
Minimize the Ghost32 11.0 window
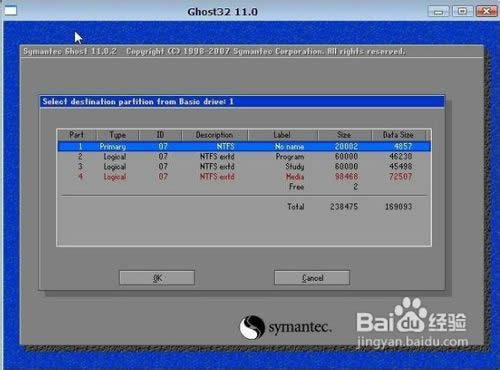tap(439, 11)
